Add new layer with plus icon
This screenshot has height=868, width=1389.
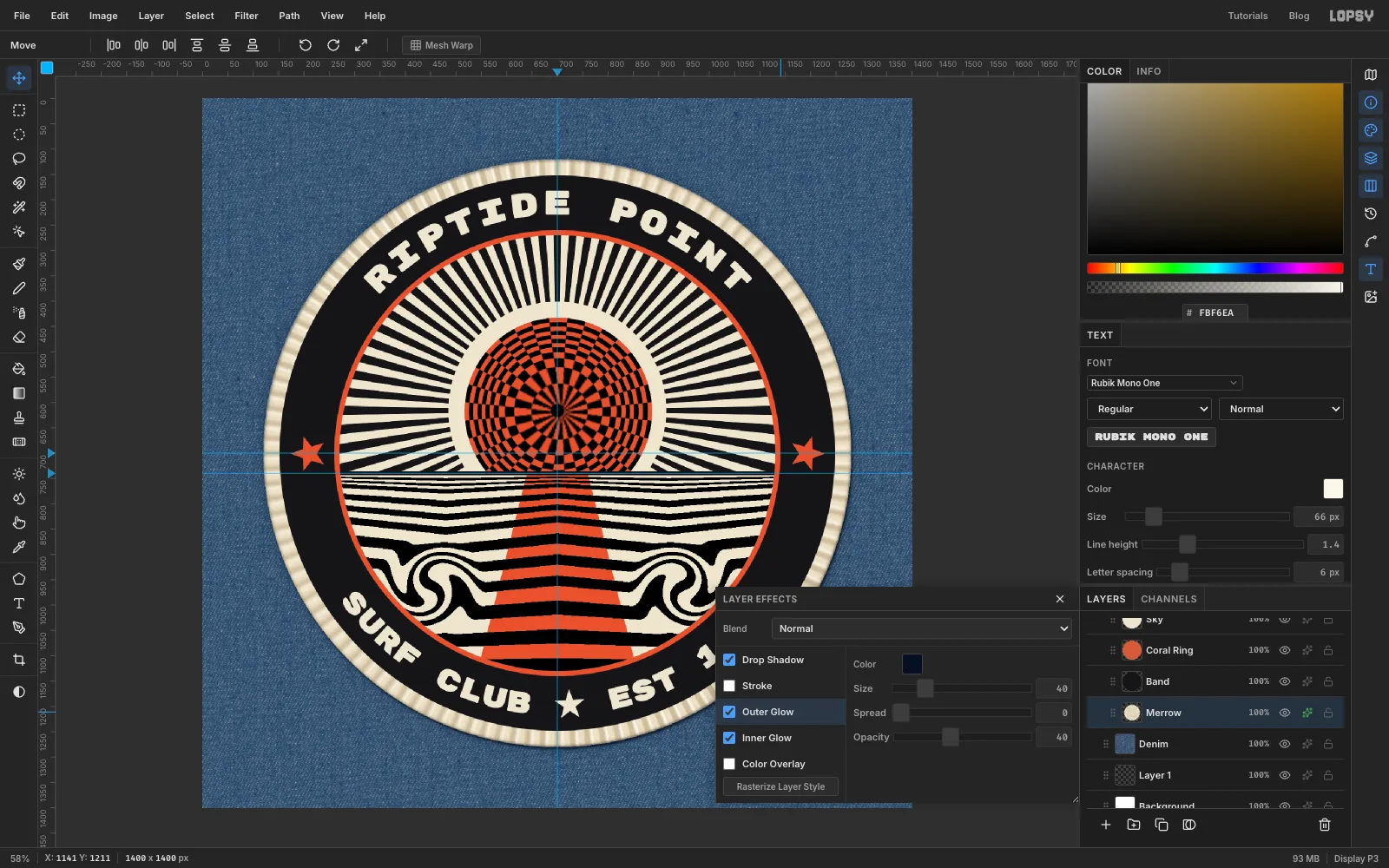coord(1106,825)
